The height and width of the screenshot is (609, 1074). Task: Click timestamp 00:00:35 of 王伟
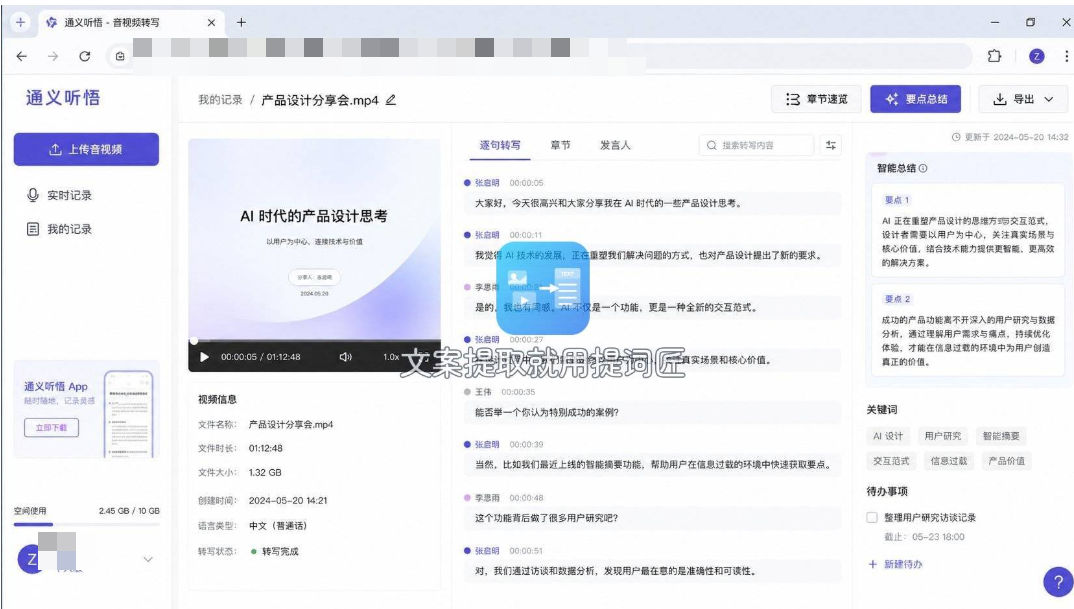518,392
